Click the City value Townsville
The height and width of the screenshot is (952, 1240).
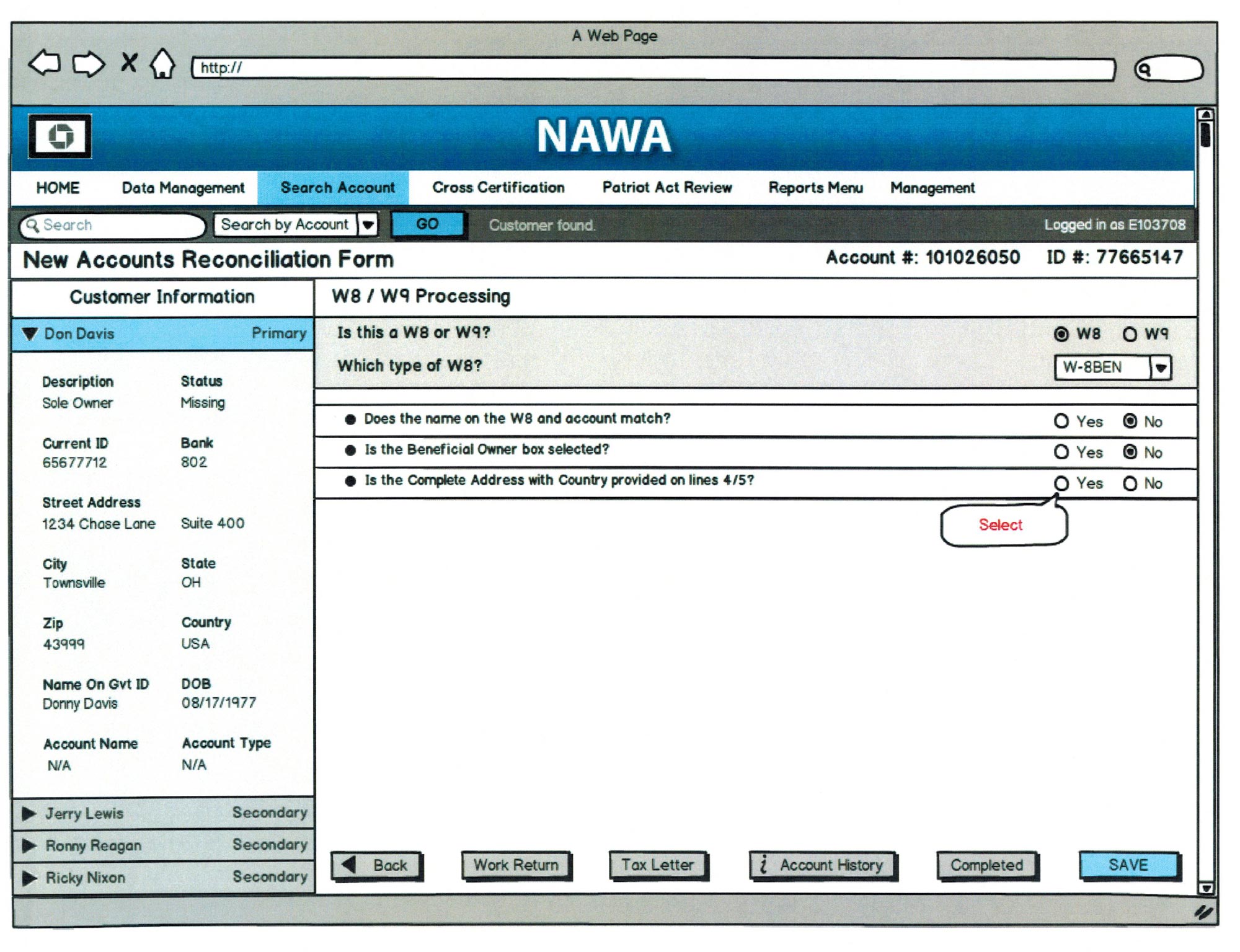74,583
